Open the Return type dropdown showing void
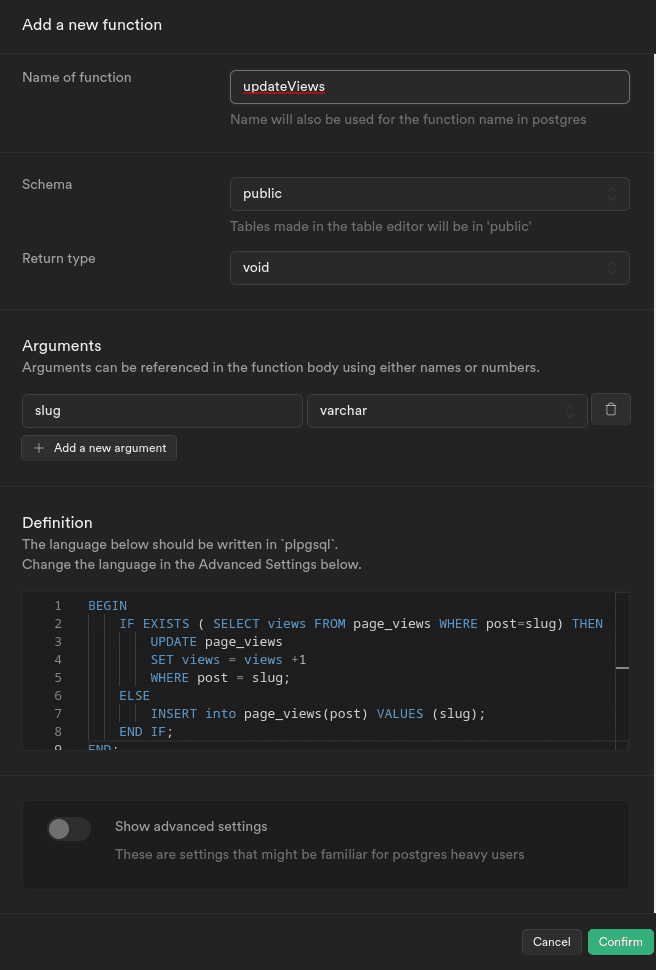 (430, 267)
